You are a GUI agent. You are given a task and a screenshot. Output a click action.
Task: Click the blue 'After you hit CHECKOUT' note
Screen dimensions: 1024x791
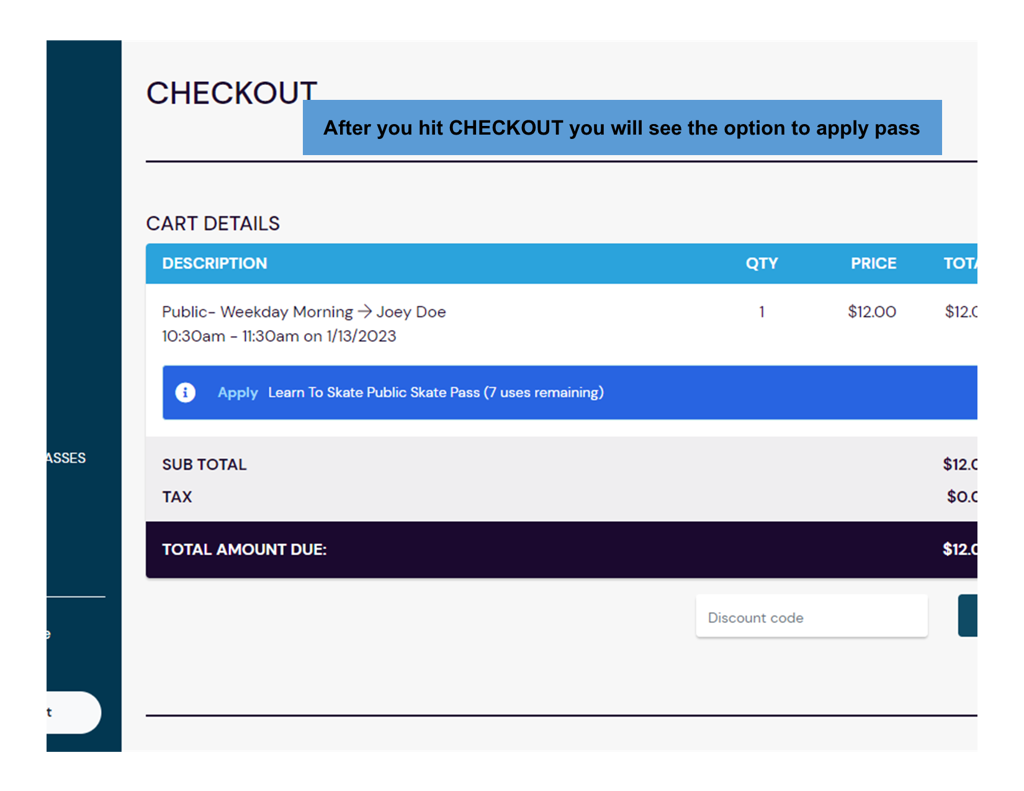621,128
